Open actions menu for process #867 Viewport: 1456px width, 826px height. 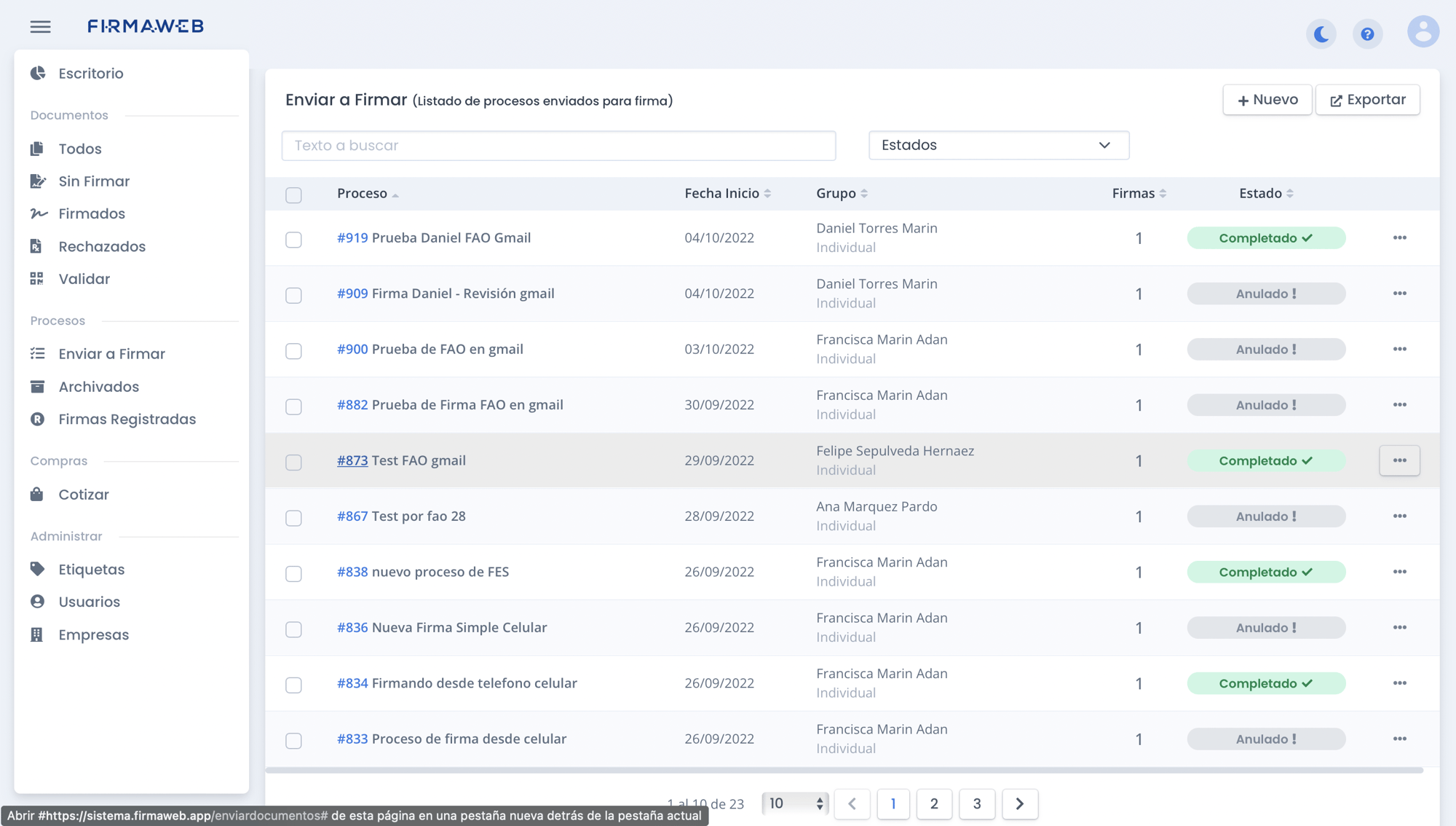point(1399,516)
